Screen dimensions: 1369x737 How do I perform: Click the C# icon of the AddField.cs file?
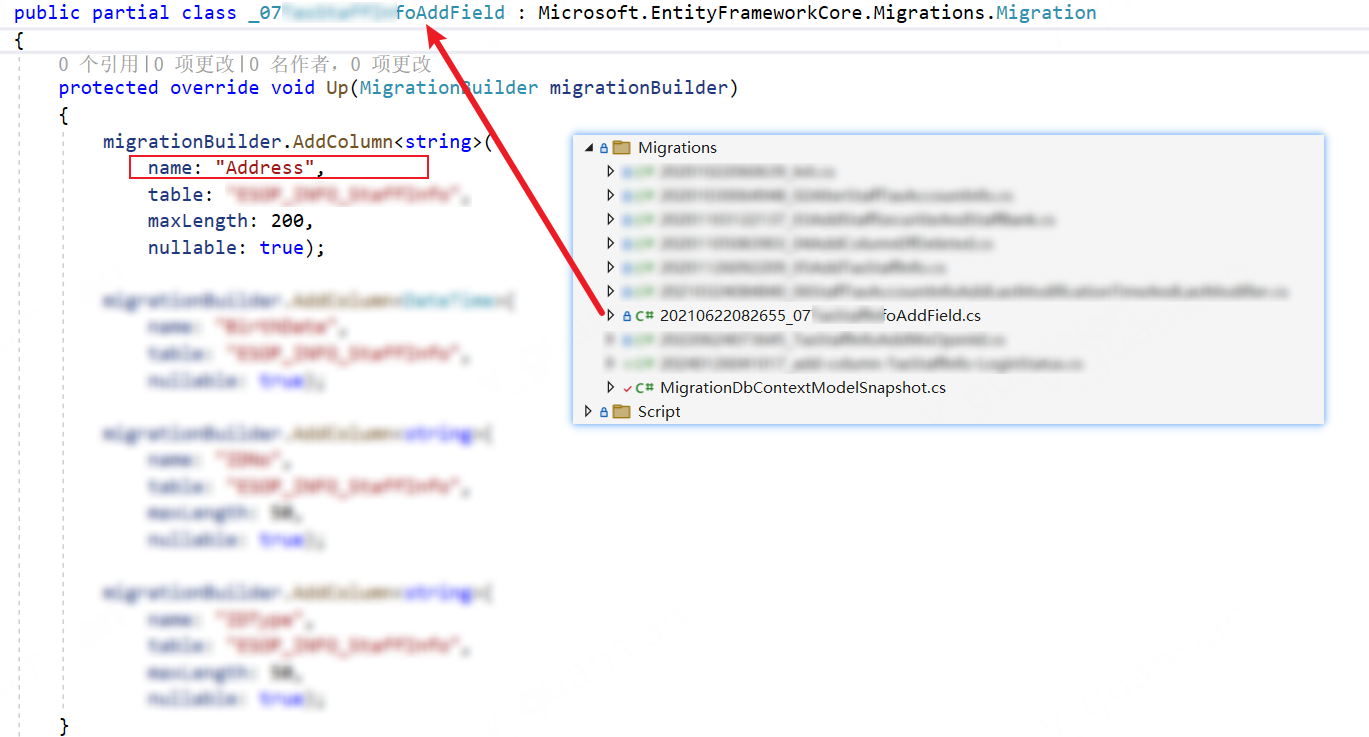[644, 316]
